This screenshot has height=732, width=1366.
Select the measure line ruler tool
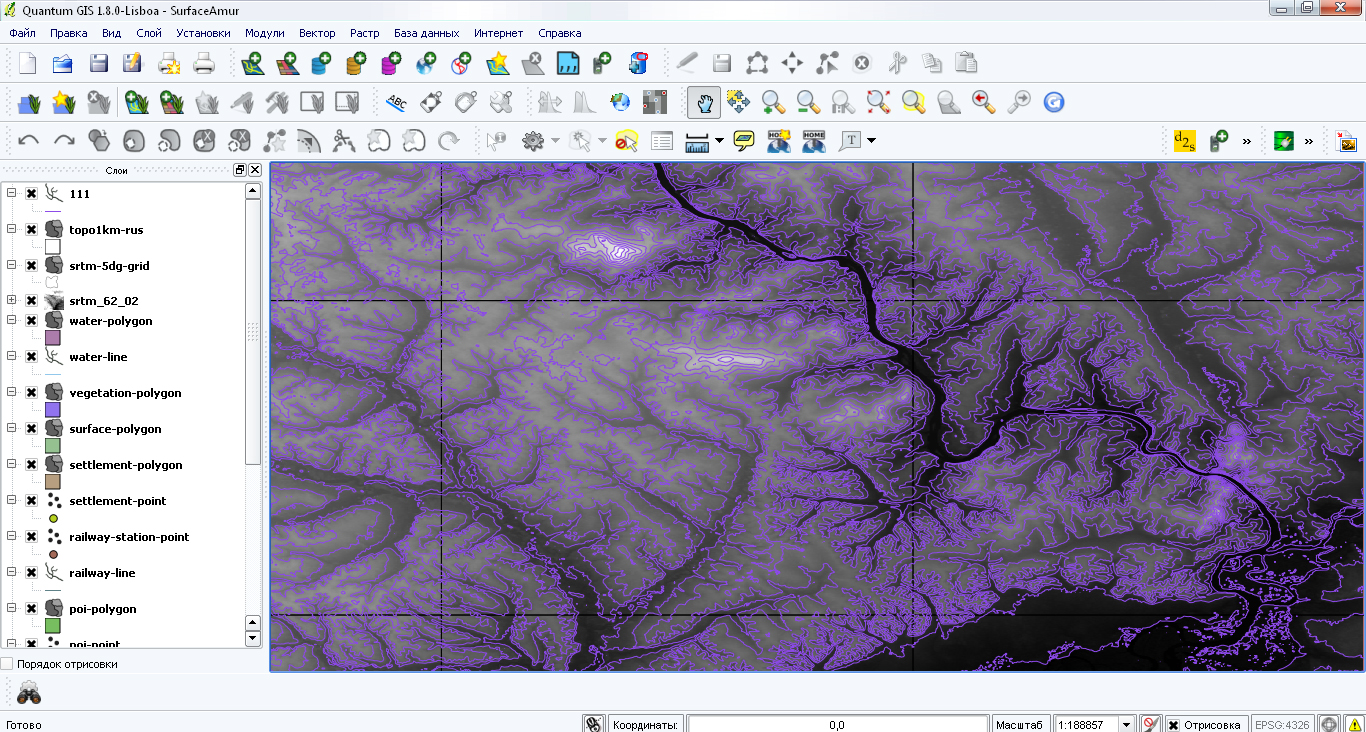pos(697,140)
